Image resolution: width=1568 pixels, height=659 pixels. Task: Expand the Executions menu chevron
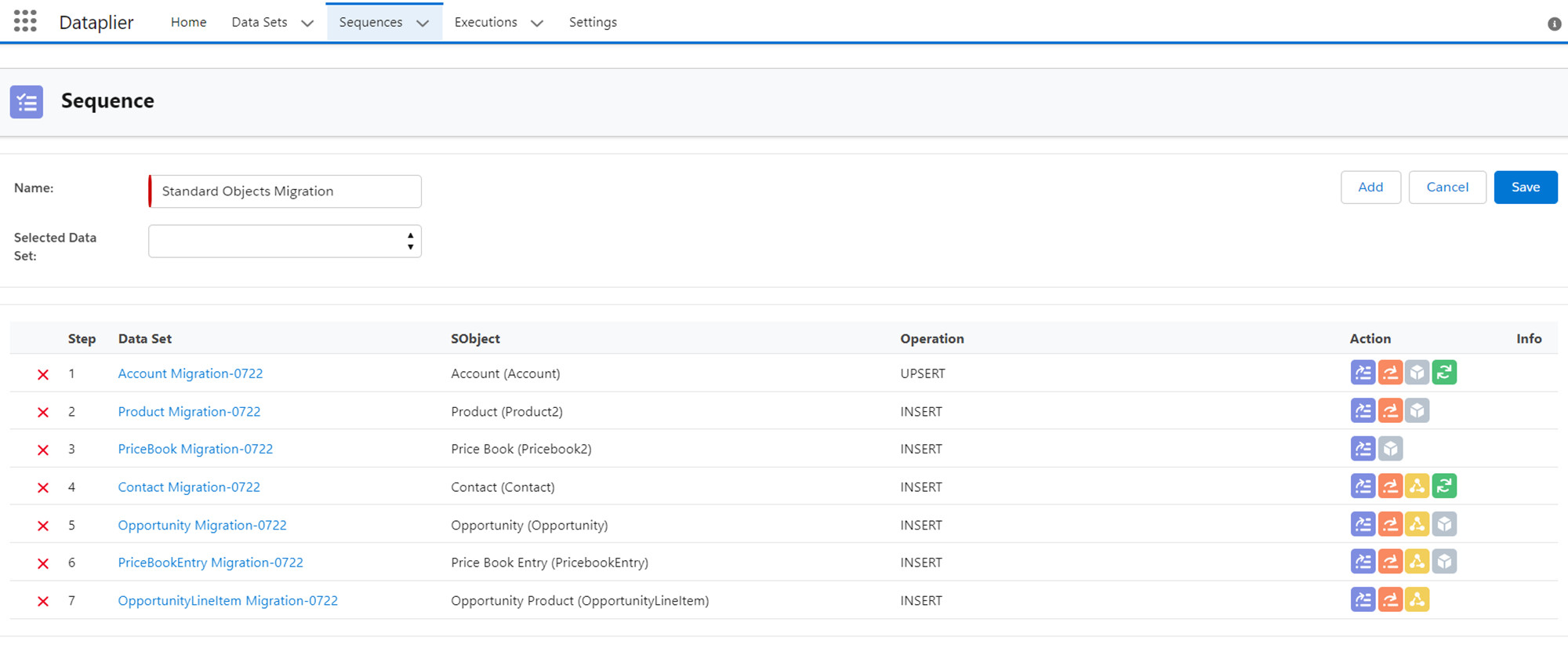click(x=537, y=24)
